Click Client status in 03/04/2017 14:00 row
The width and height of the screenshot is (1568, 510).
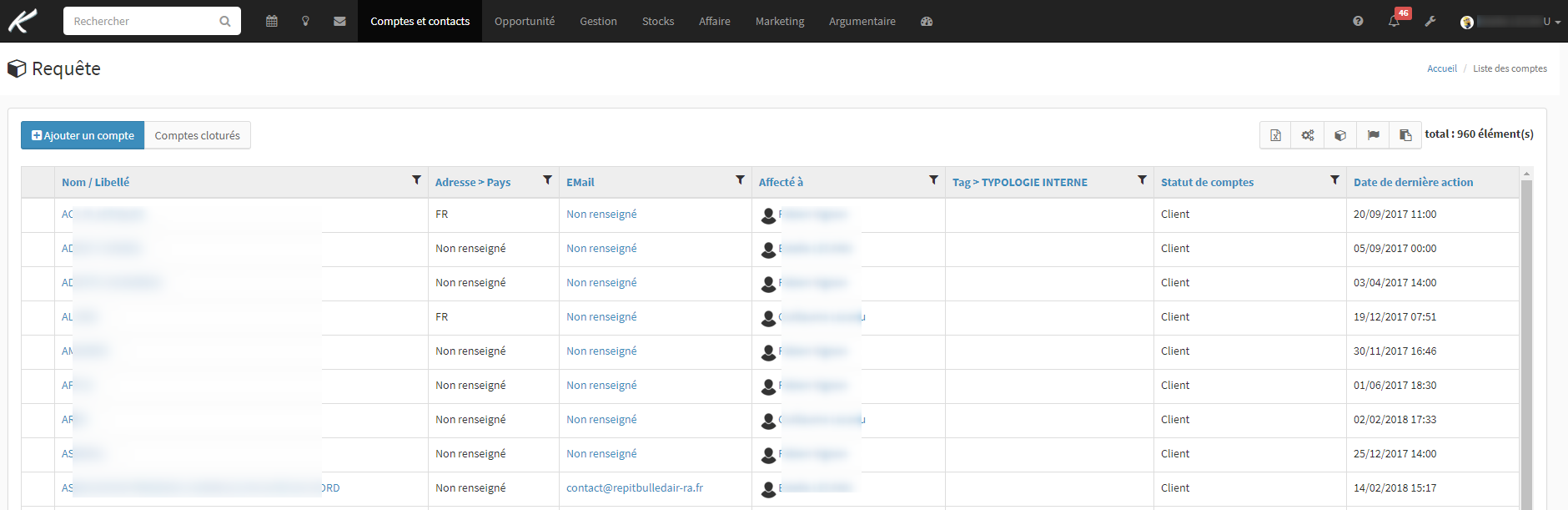click(x=1175, y=283)
